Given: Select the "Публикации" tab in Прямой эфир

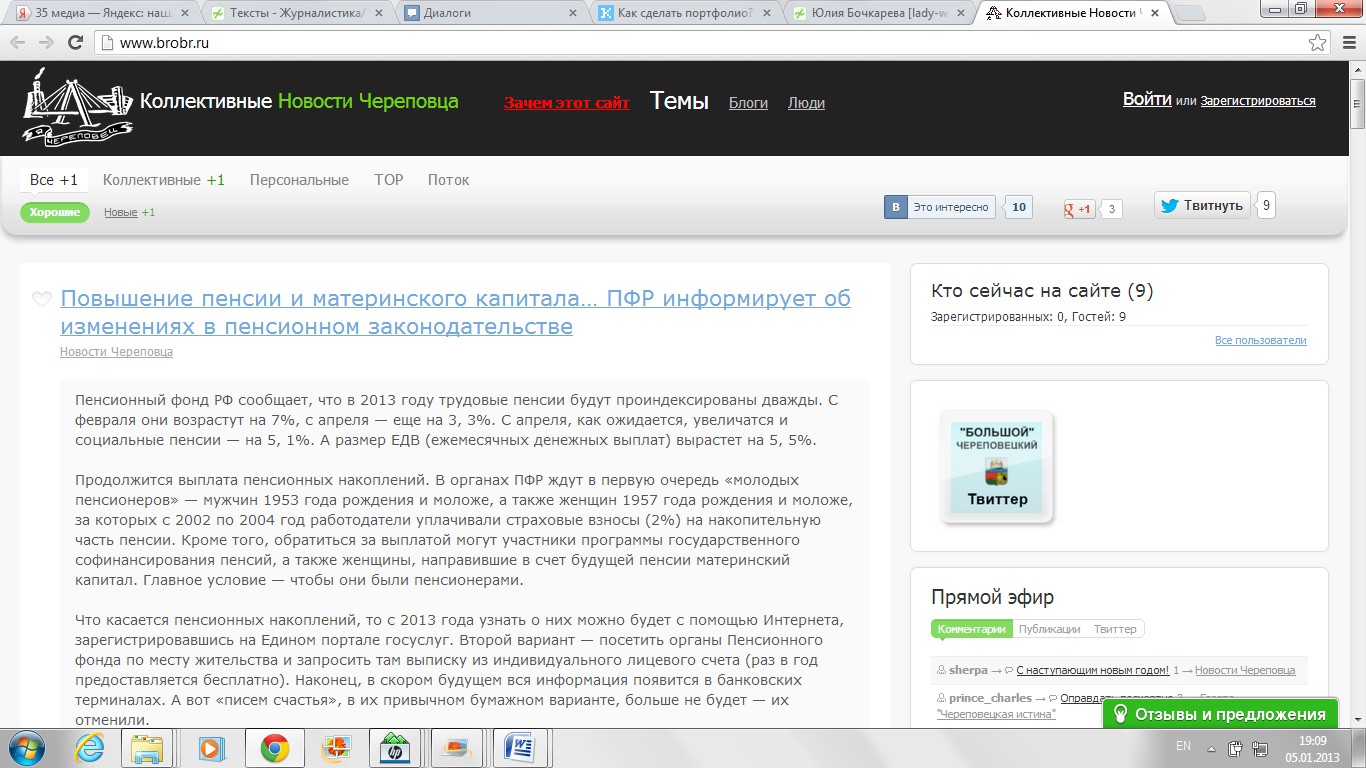Looking at the screenshot, I should tap(1049, 629).
